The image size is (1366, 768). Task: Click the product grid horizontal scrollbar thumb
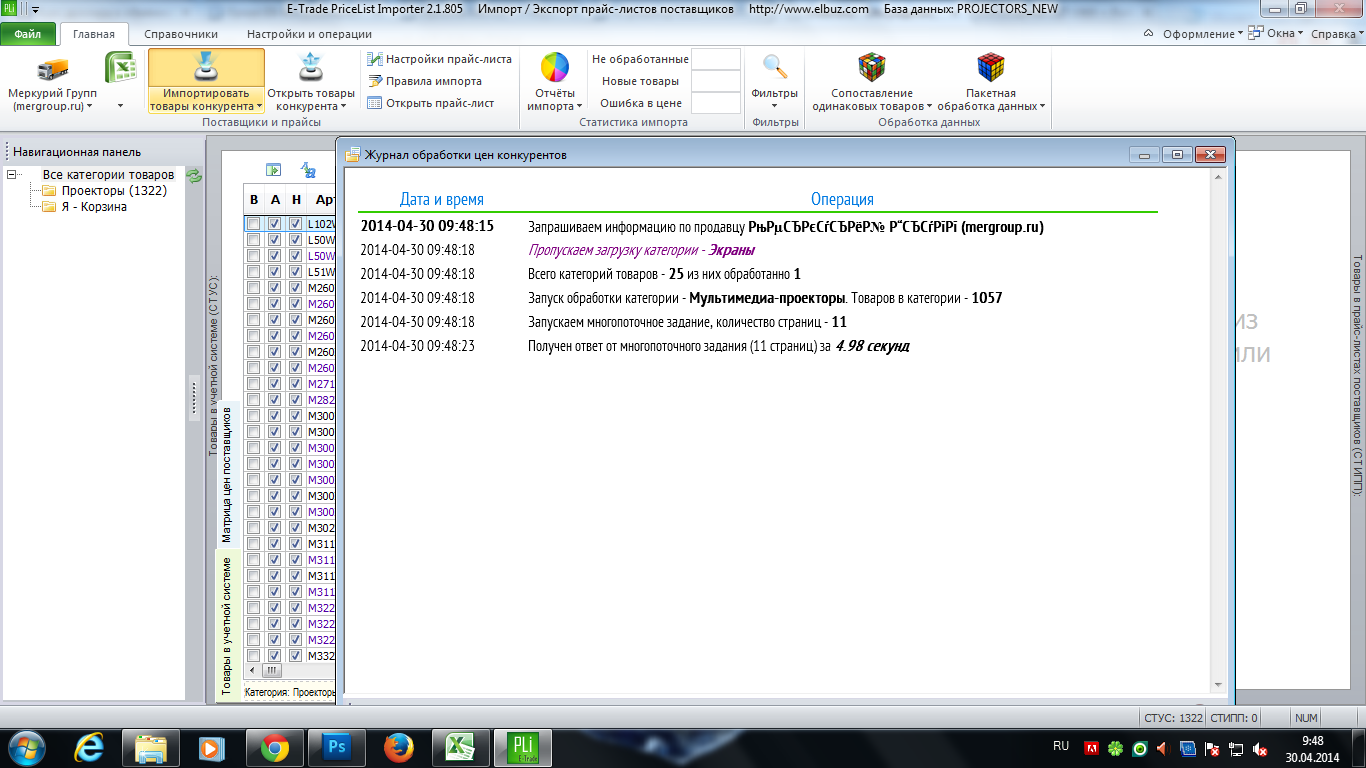pyautogui.click(x=271, y=669)
